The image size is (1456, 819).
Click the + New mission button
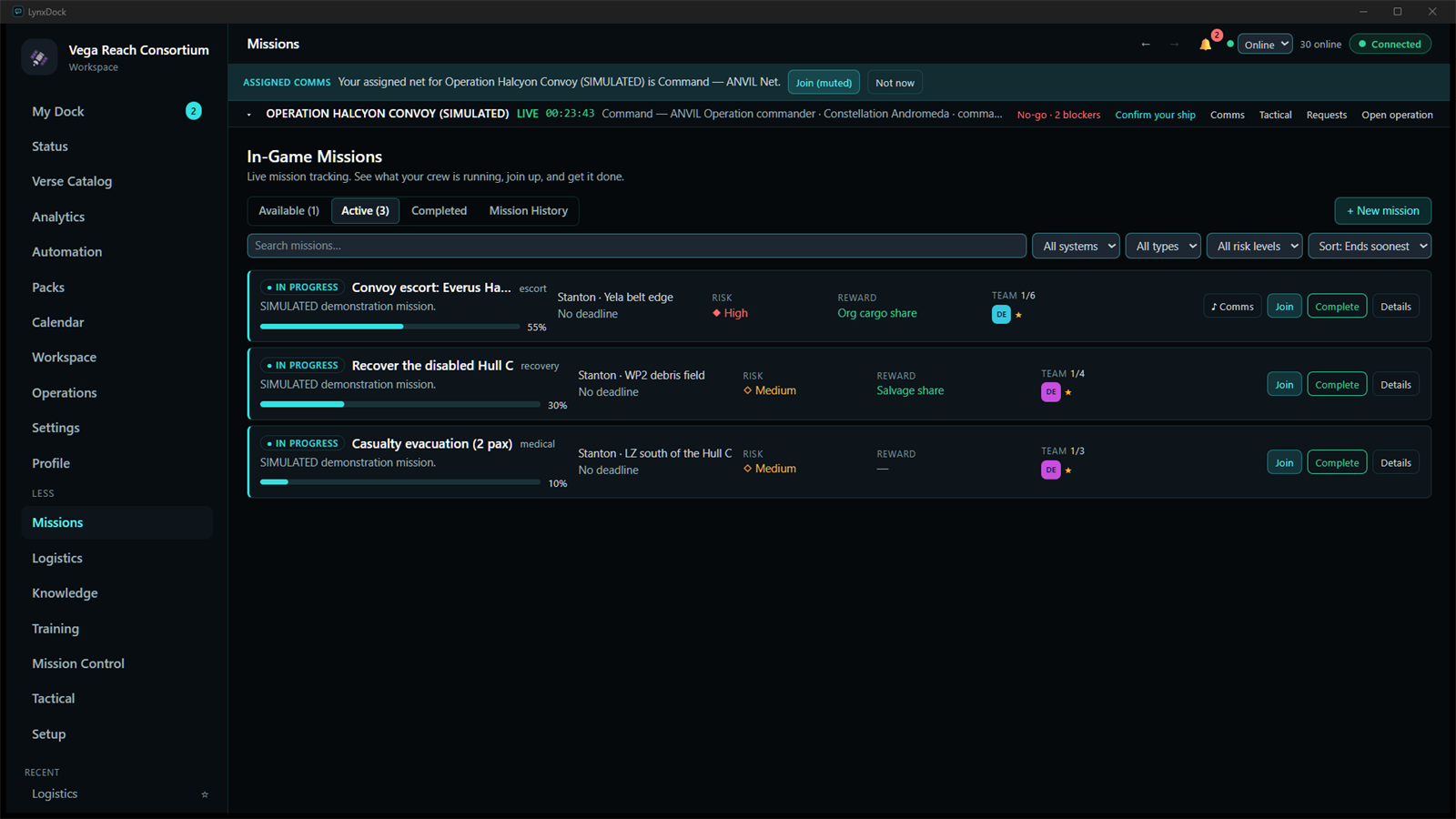tap(1382, 211)
